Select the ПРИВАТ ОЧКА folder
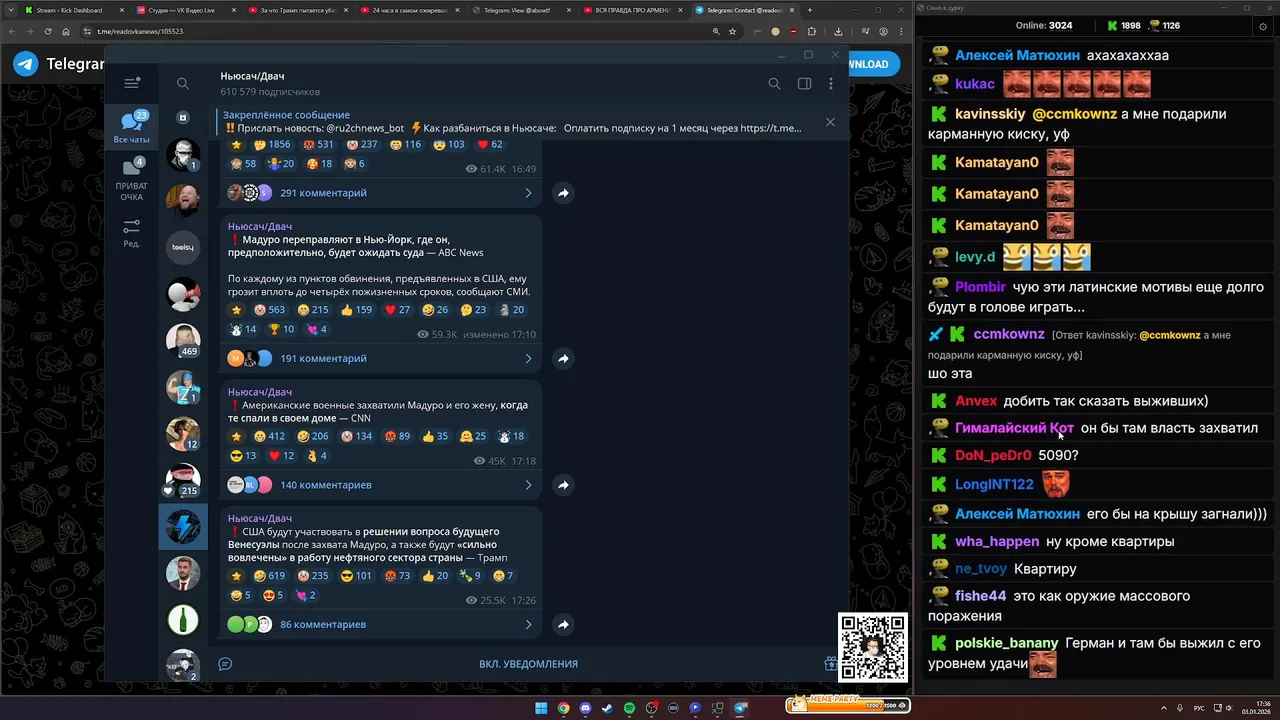The image size is (1280, 720). point(131,180)
